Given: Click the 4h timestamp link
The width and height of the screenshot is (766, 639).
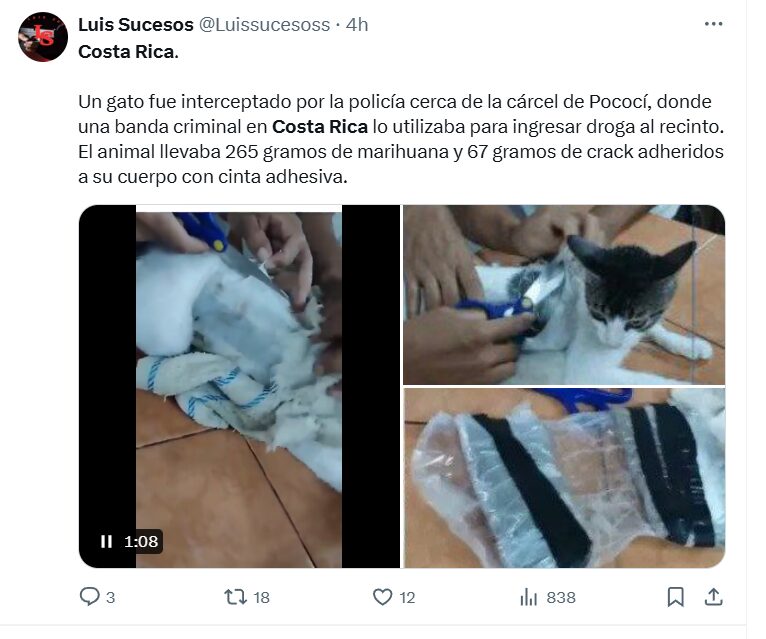Looking at the screenshot, I should (x=357, y=24).
